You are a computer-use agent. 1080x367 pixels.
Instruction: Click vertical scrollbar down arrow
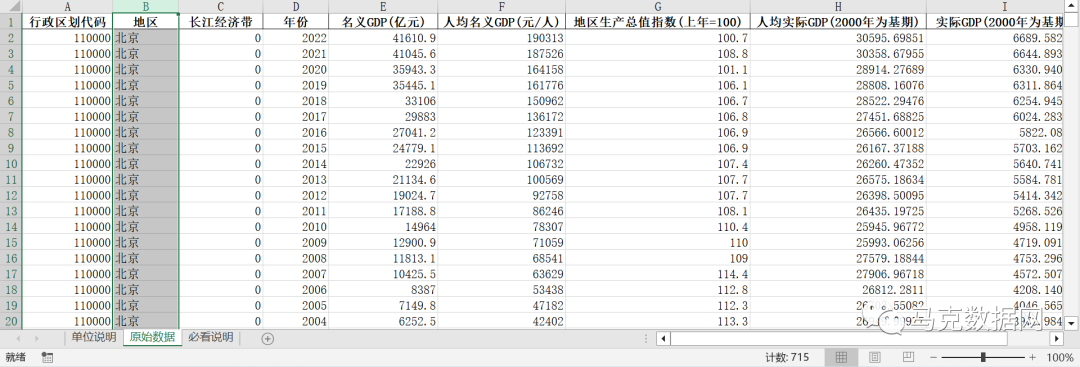point(1072,322)
